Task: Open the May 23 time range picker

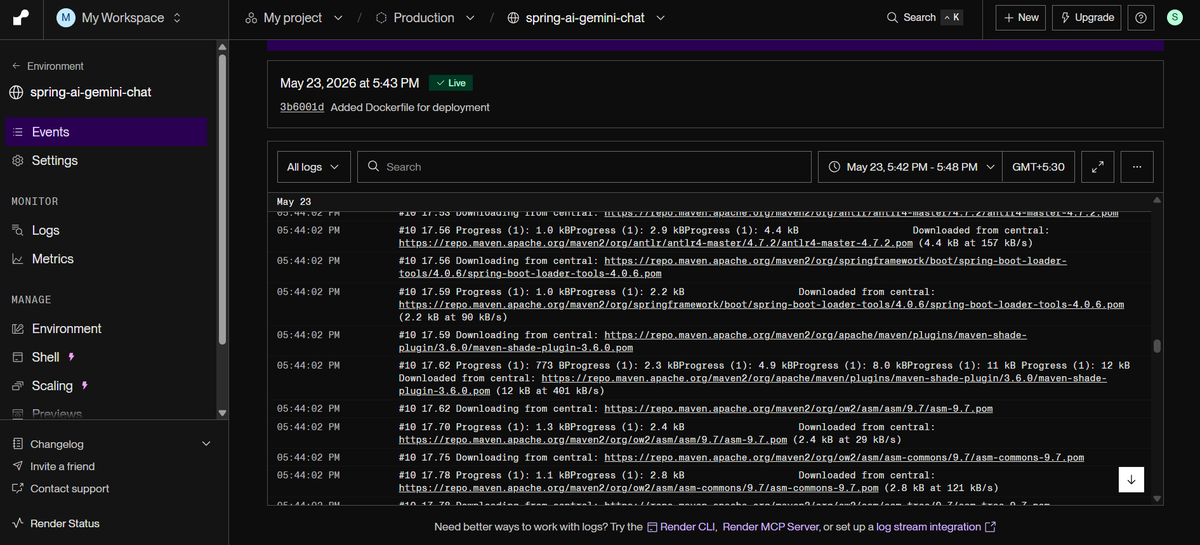Action: [x=911, y=167]
